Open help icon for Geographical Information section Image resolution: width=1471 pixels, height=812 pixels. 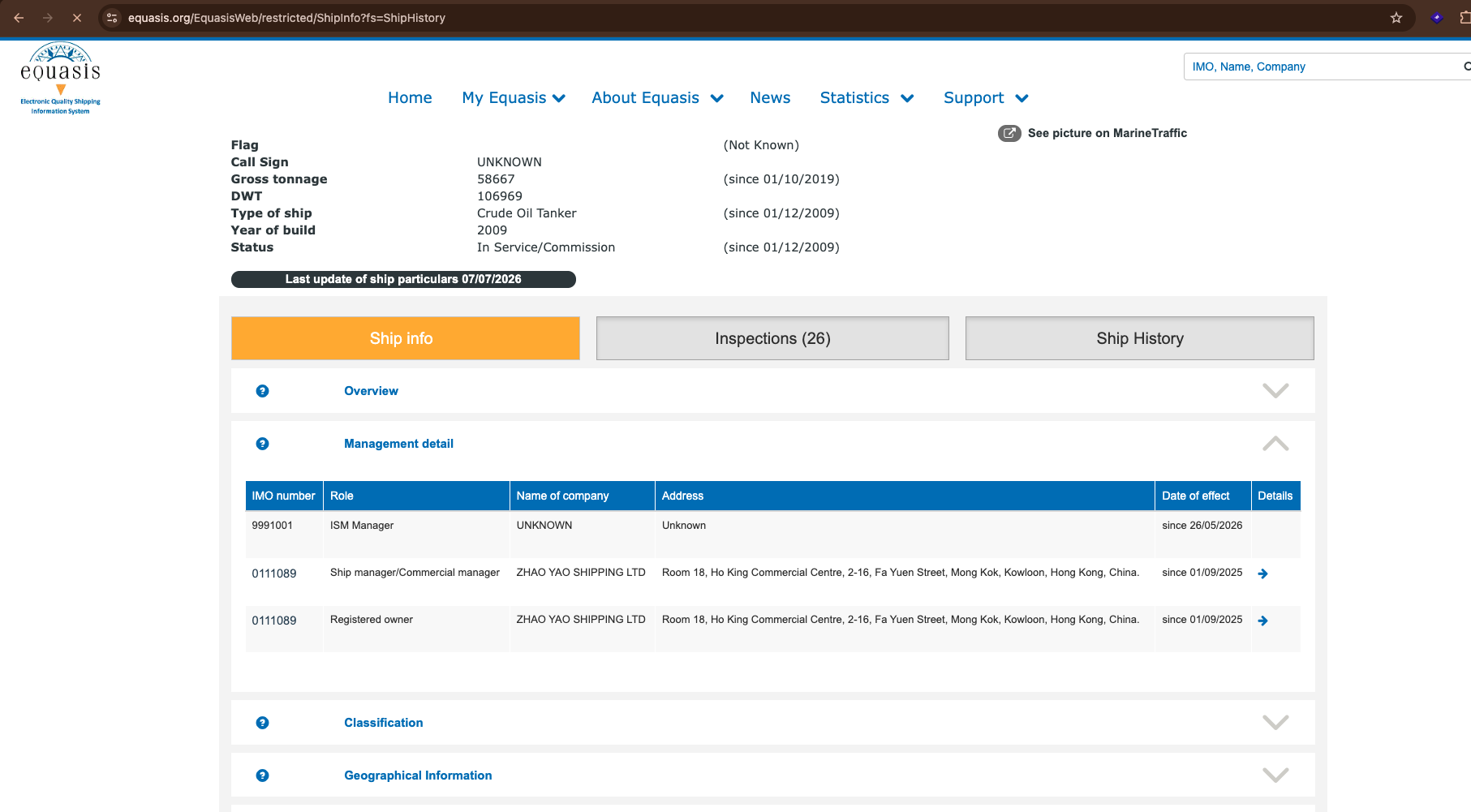click(x=262, y=775)
